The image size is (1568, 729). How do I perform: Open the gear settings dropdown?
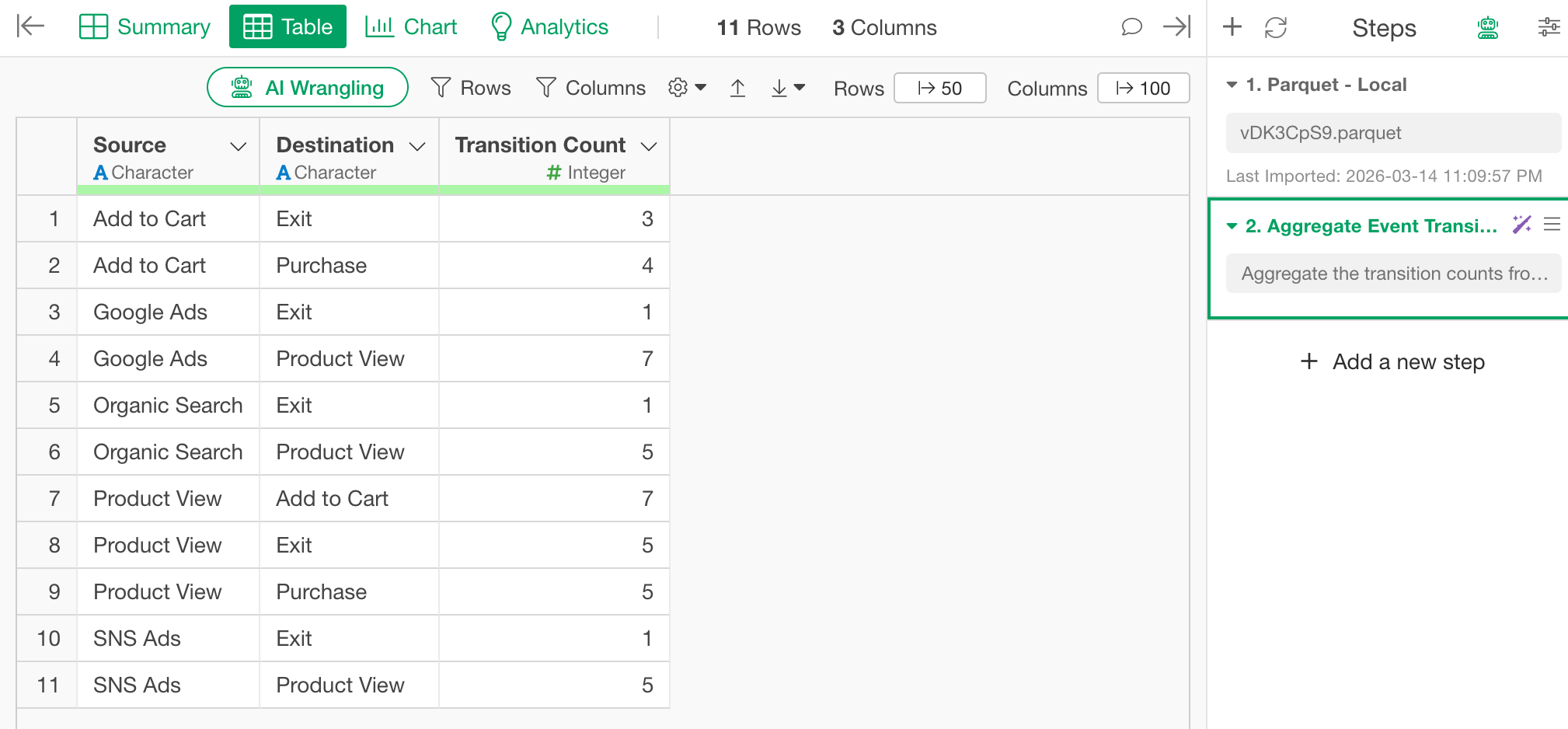(687, 88)
